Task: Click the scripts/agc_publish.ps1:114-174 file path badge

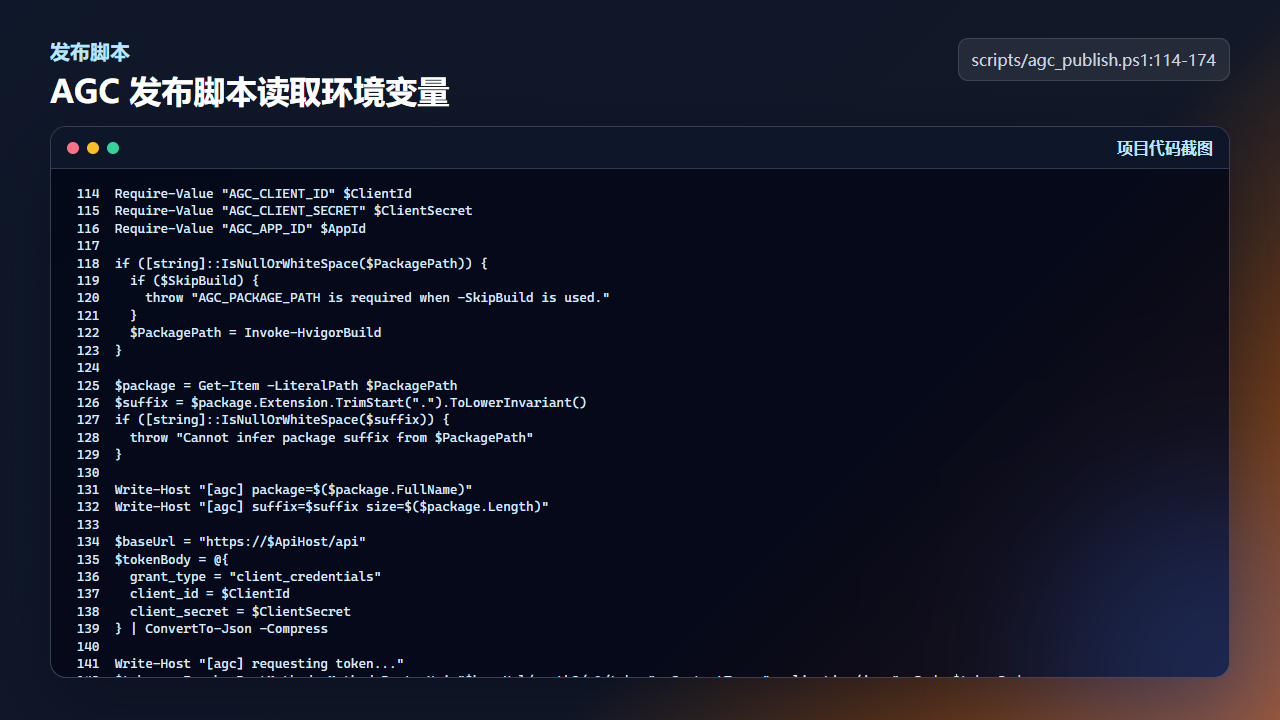Action: click(1093, 60)
